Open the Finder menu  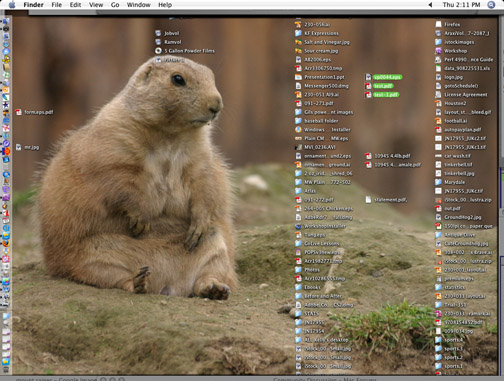pos(33,5)
